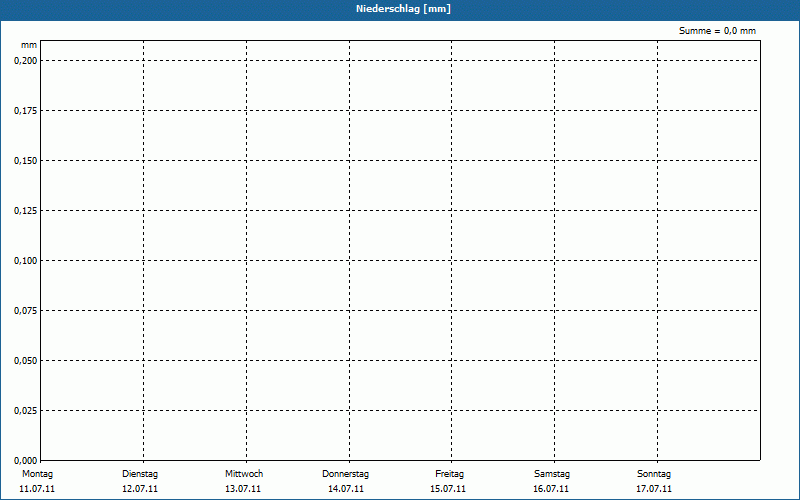Viewport: 800px width, 500px height.
Task: Select the 'Mittwoch' day label
Action: 244,474
